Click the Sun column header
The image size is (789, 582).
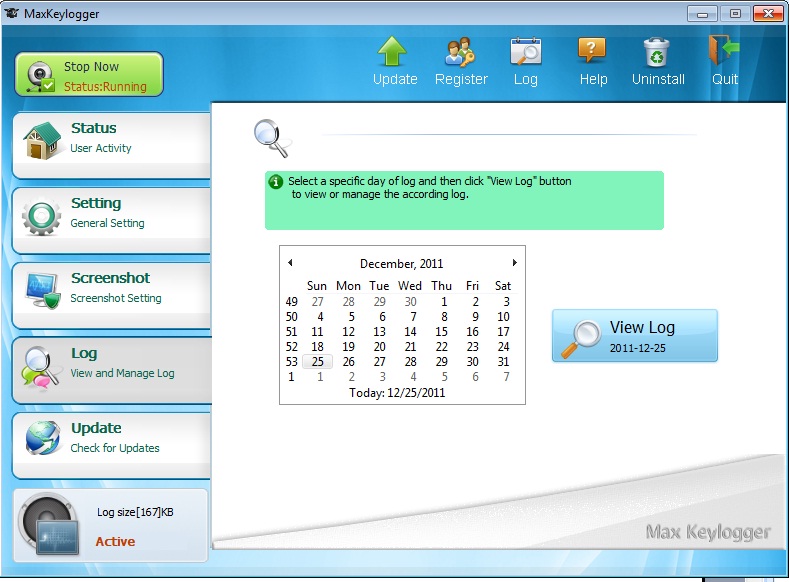click(317, 286)
